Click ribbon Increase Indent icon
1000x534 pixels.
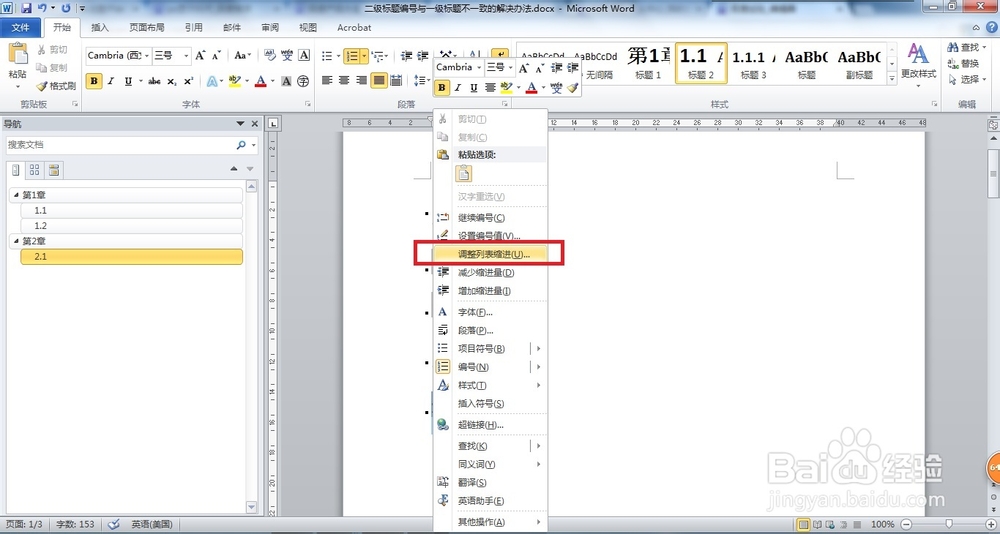pos(422,56)
